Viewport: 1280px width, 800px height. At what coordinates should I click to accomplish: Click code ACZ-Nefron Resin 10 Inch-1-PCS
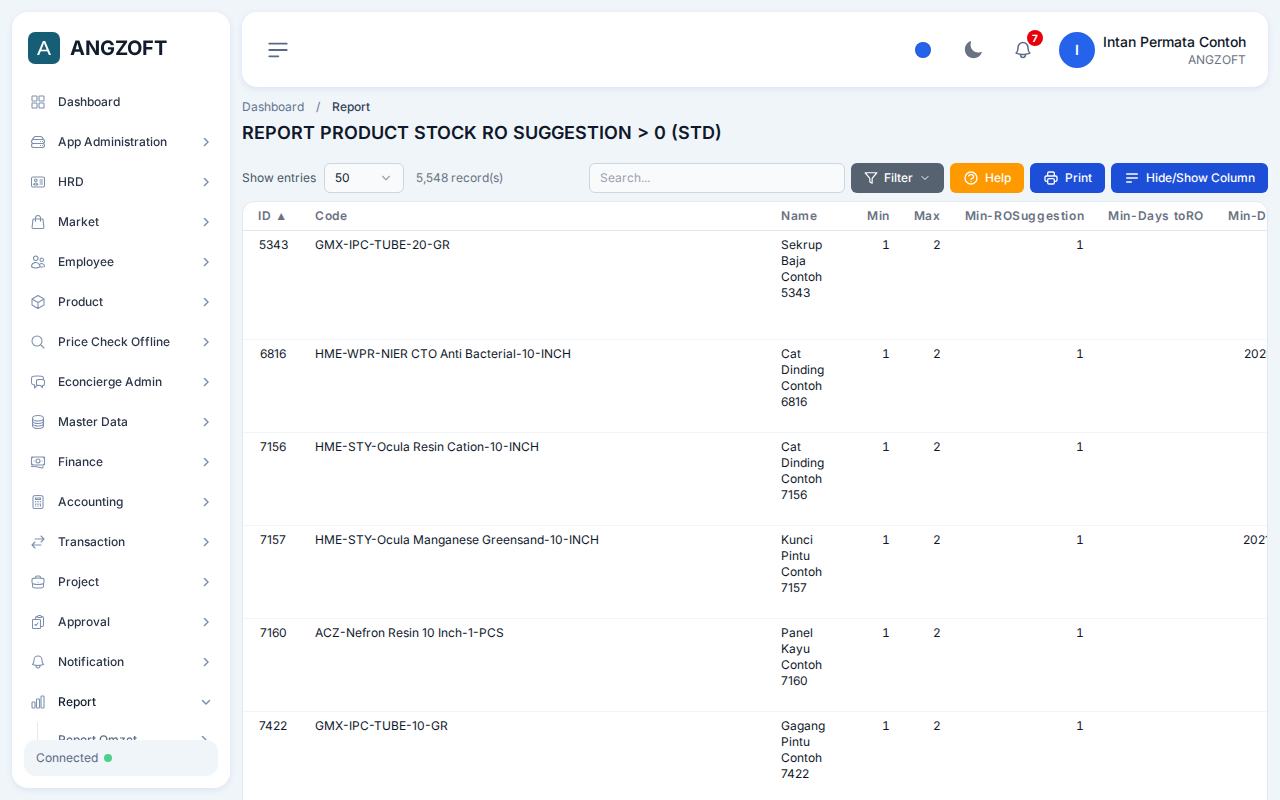click(409, 633)
